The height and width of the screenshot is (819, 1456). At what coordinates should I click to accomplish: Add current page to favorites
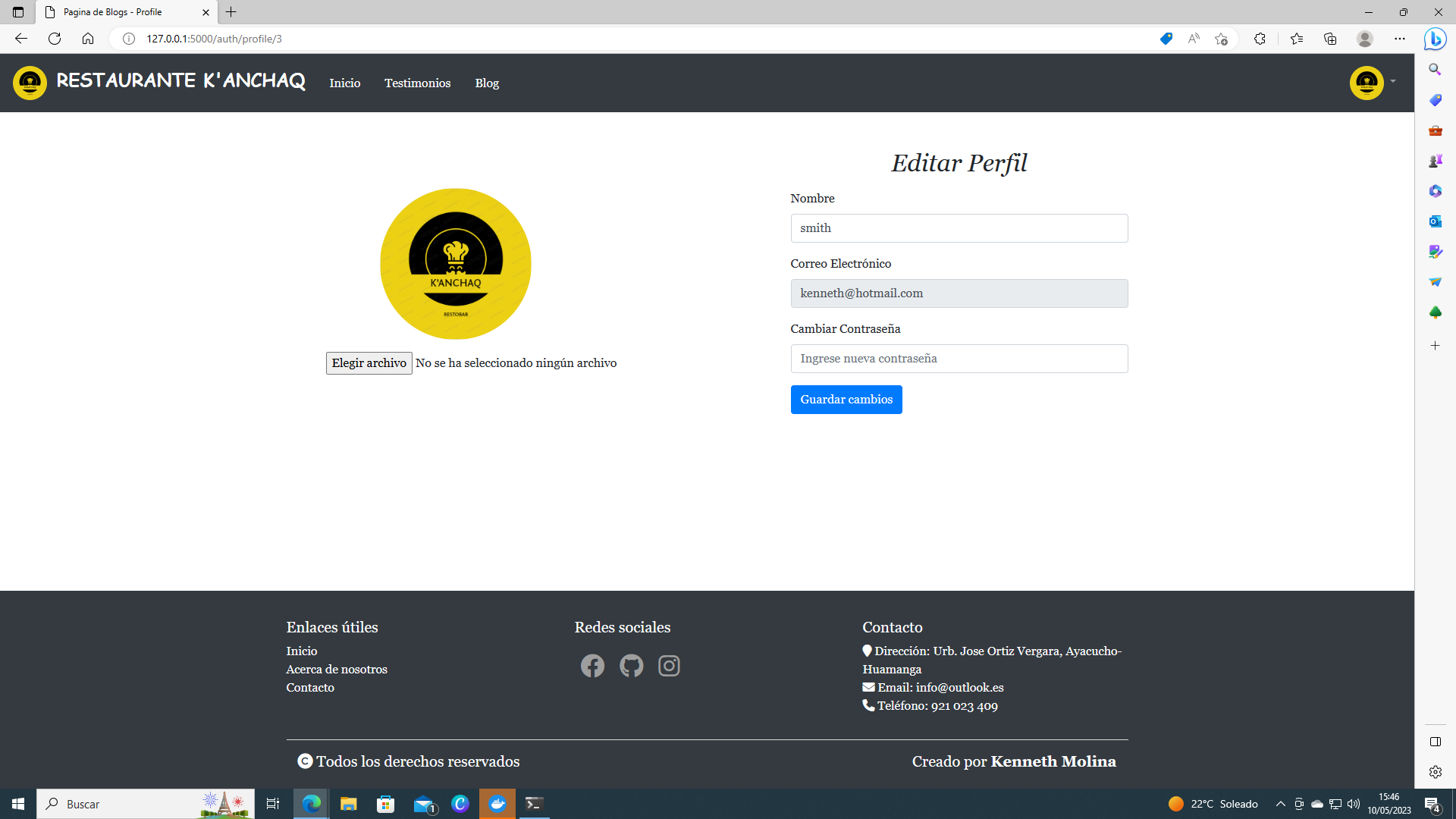pyautogui.click(x=1221, y=38)
